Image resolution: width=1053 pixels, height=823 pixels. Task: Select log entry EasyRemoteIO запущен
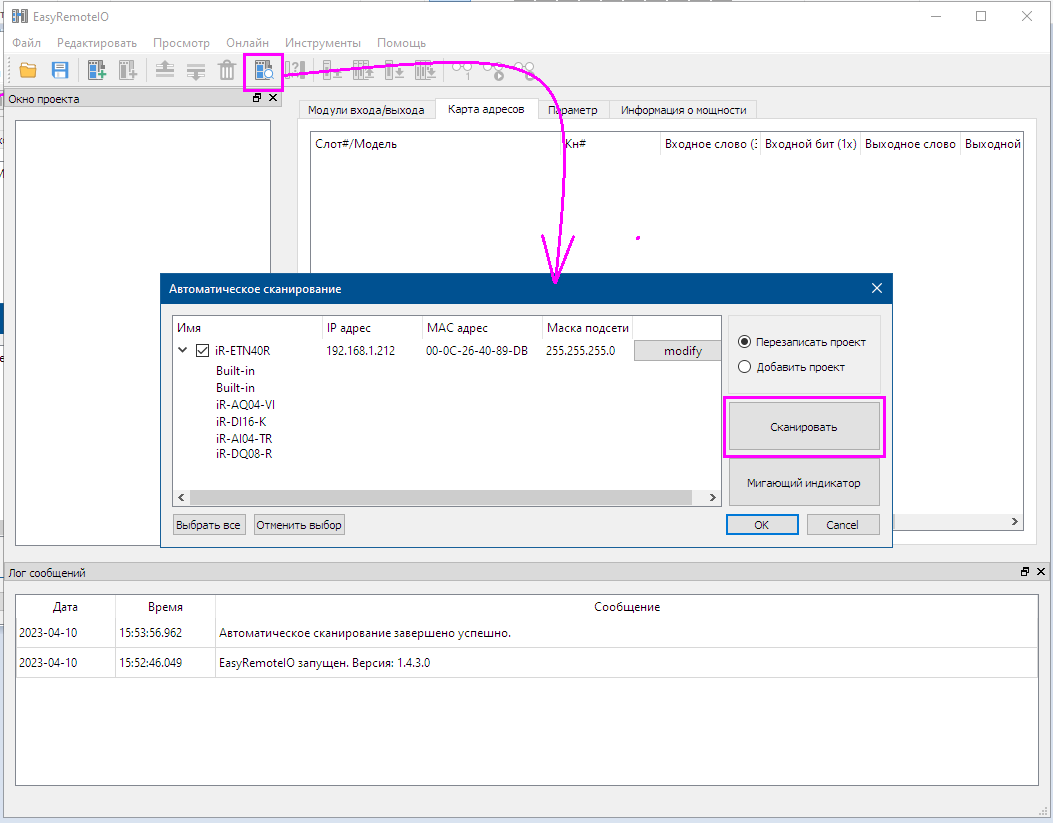pyautogui.click(x=526, y=663)
